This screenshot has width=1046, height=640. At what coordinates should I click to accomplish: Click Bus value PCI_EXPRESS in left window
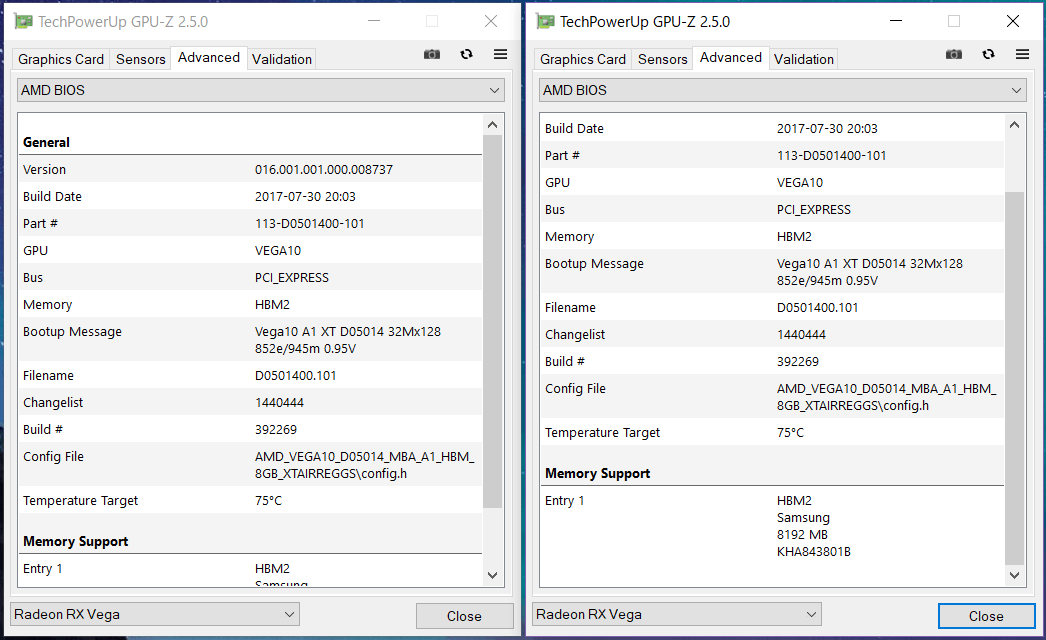click(x=292, y=278)
